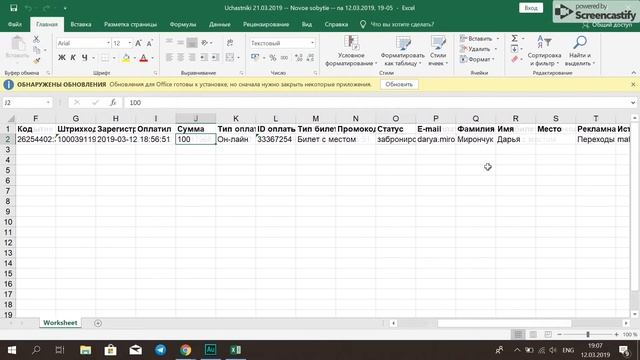This screenshot has width=640, height=360.
Task: Open the Формат cells dropdown
Action: tap(477, 59)
